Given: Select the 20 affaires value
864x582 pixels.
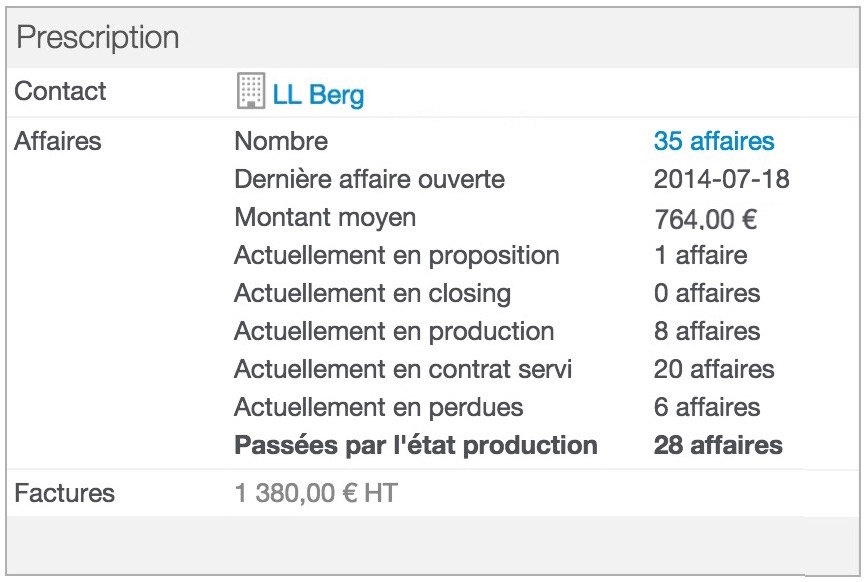Looking at the screenshot, I should click(x=714, y=369).
